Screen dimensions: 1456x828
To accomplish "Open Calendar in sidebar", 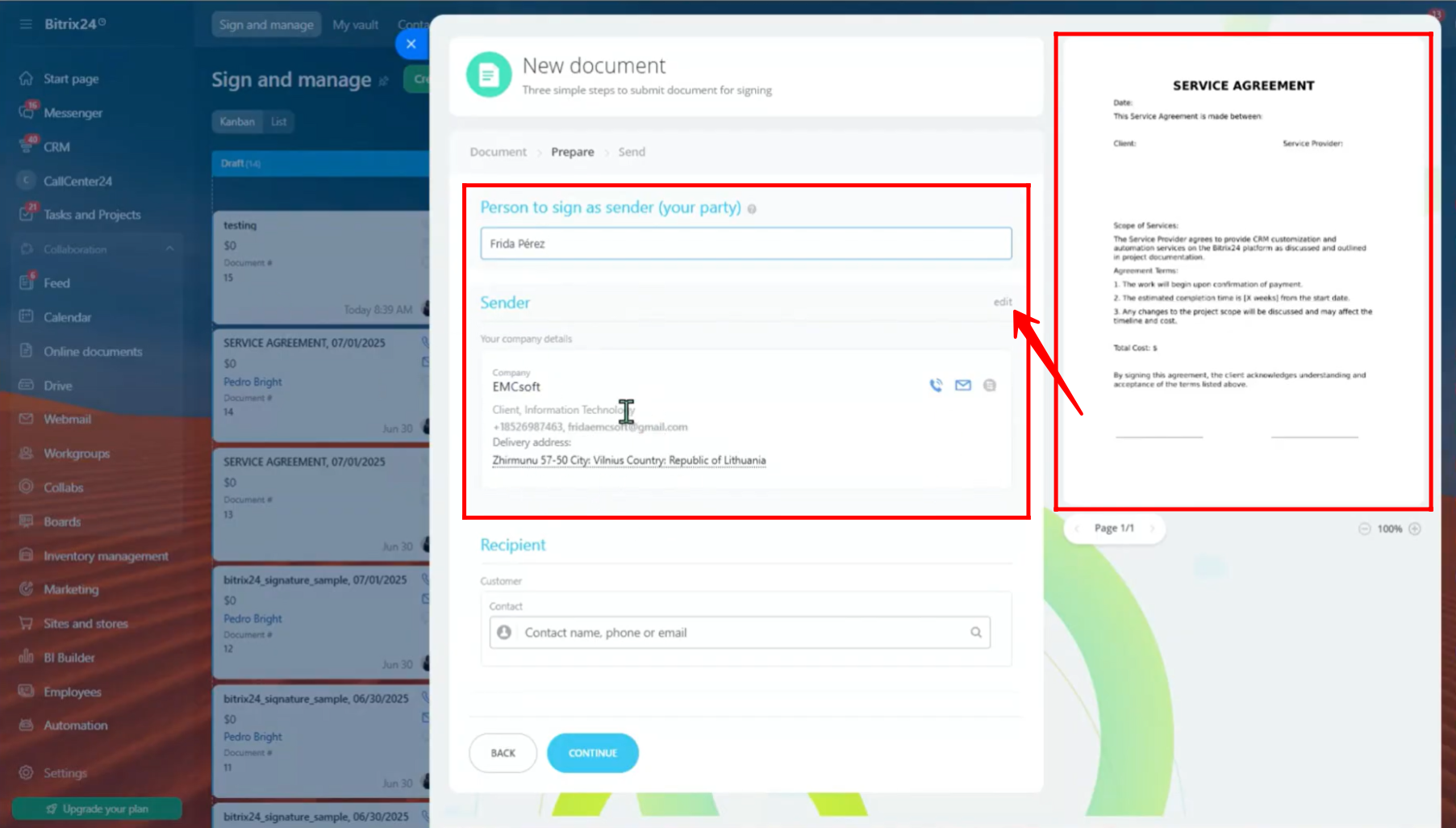I will [x=67, y=317].
